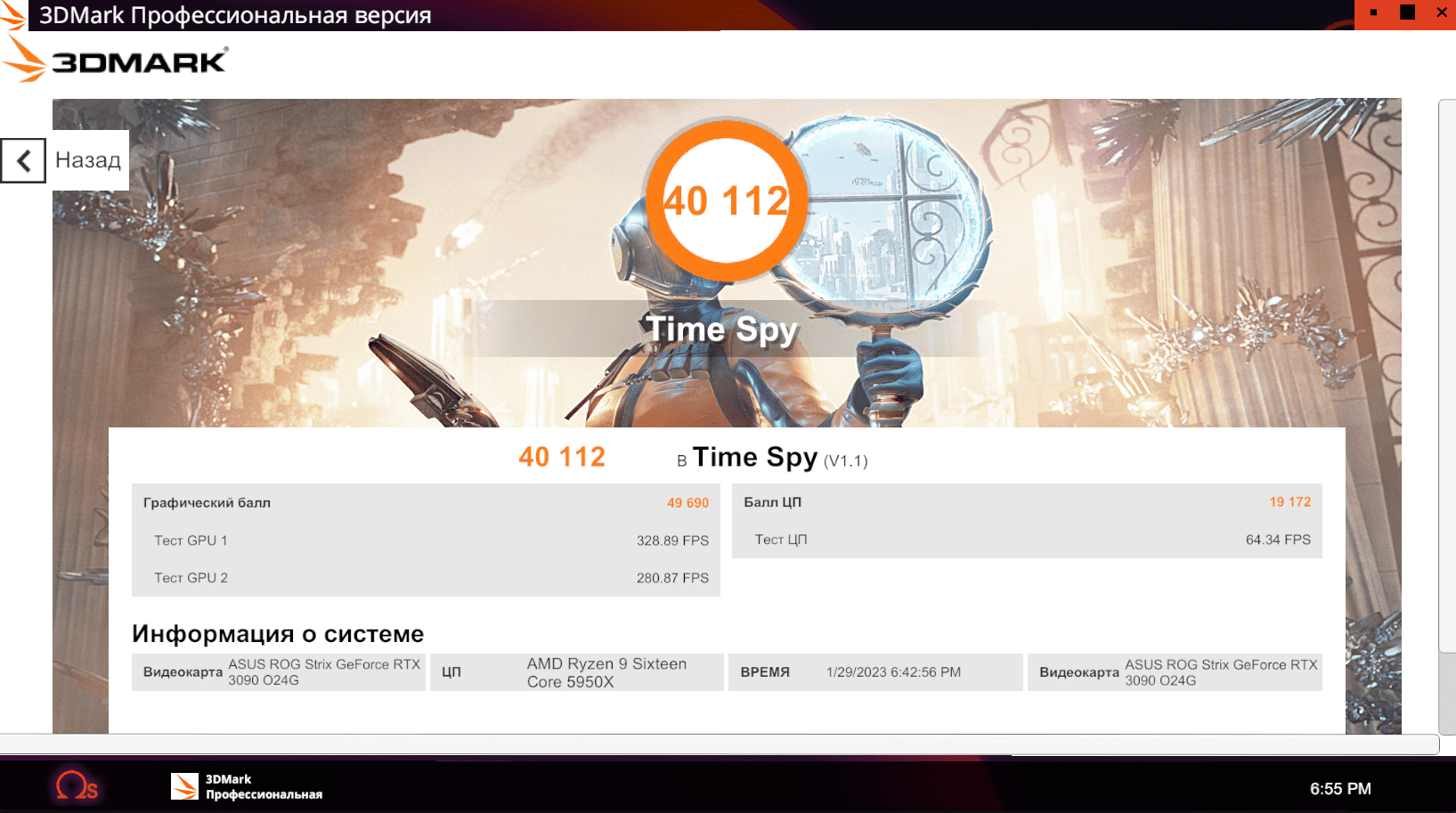Maximize the 3DMark window

tap(1408, 12)
